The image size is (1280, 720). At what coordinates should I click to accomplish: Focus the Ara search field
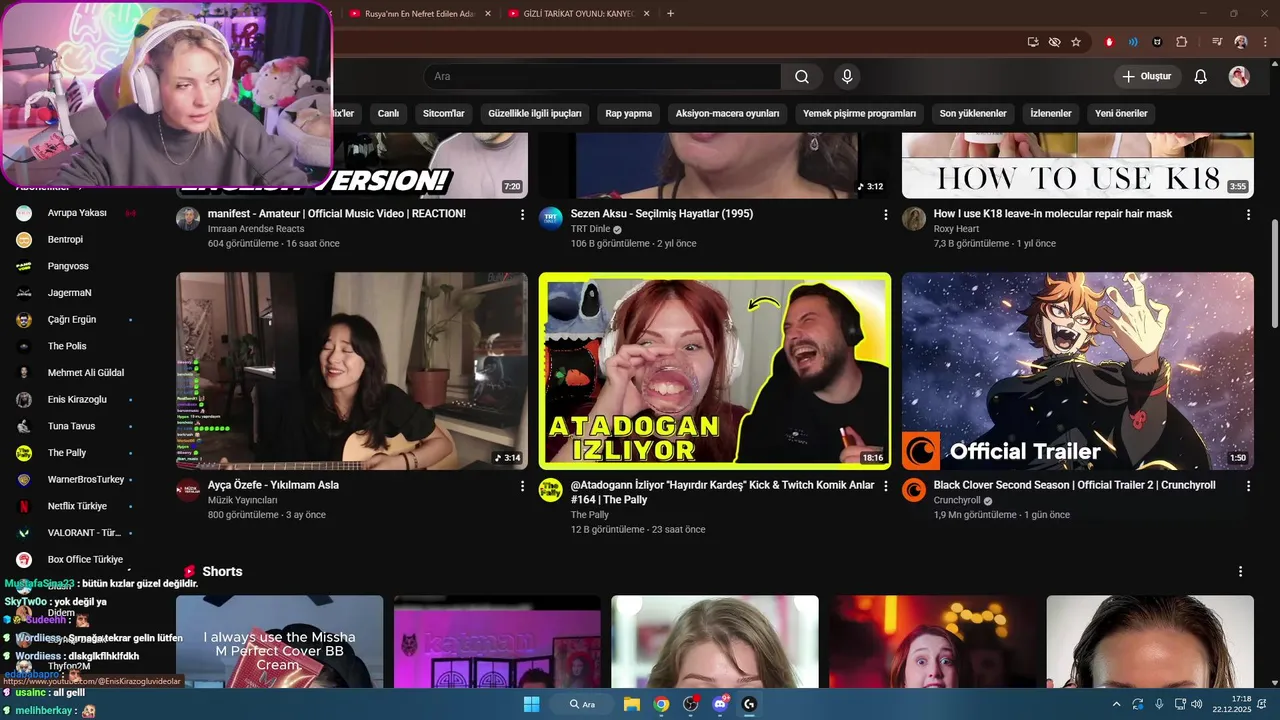coord(602,77)
